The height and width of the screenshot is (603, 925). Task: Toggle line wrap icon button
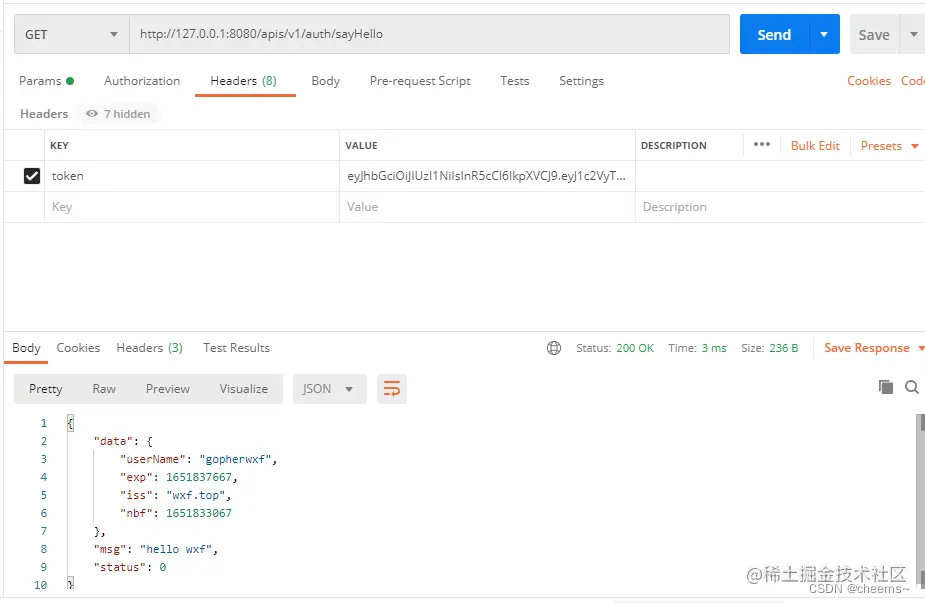[392, 389]
